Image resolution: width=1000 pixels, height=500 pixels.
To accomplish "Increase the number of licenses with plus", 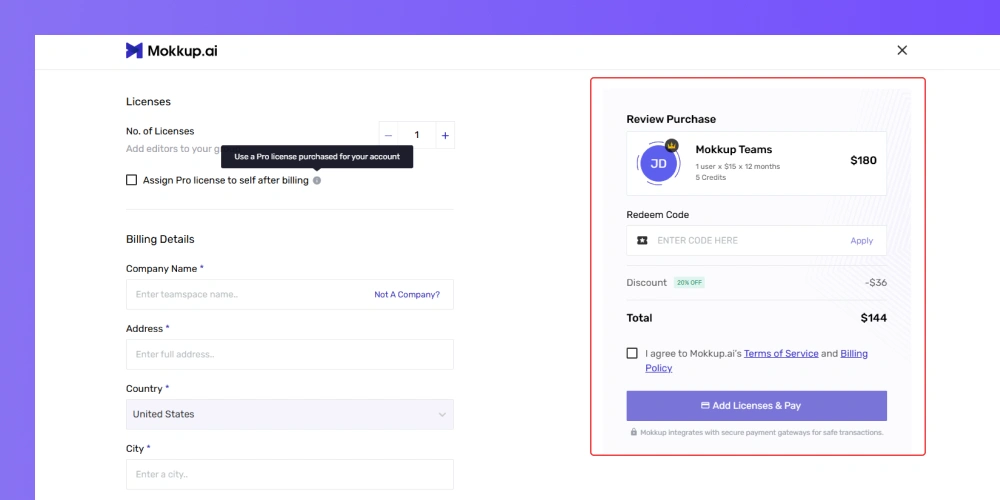I will (x=445, y=135).
